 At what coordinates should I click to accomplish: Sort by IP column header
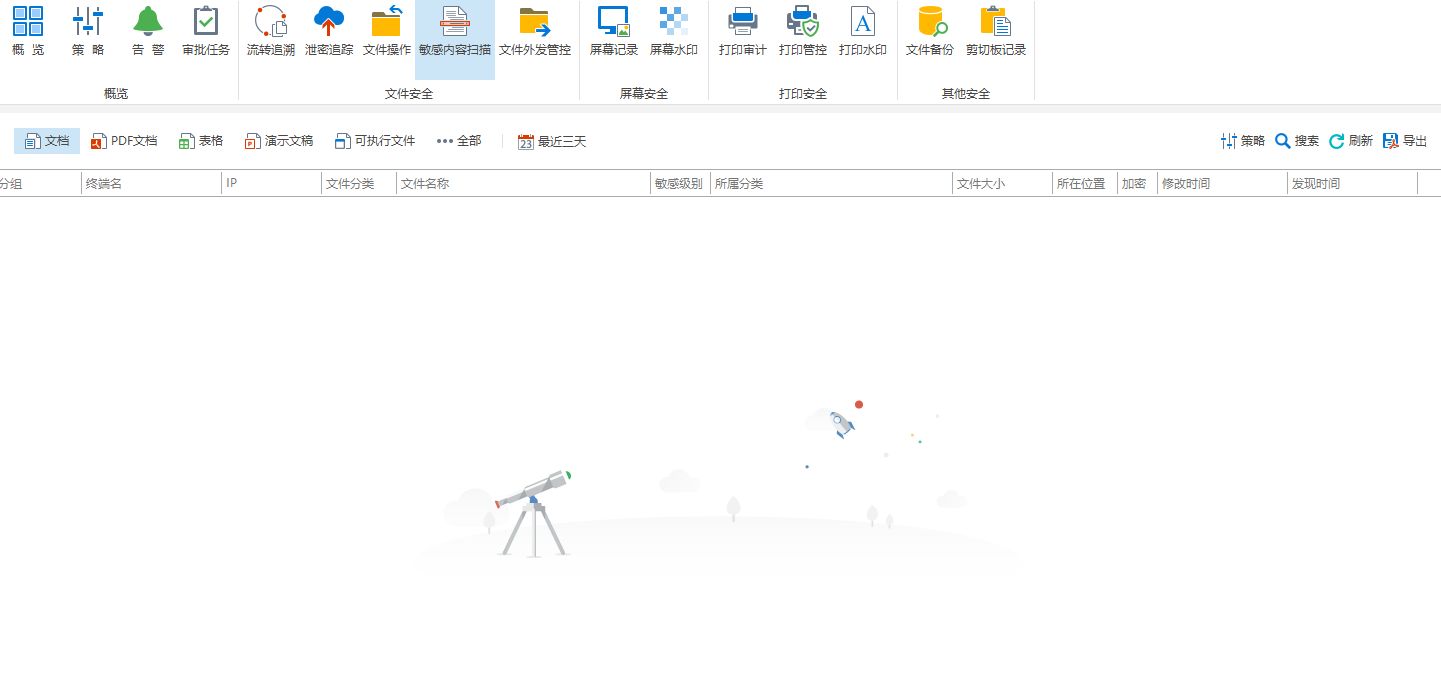pos(272,184)
